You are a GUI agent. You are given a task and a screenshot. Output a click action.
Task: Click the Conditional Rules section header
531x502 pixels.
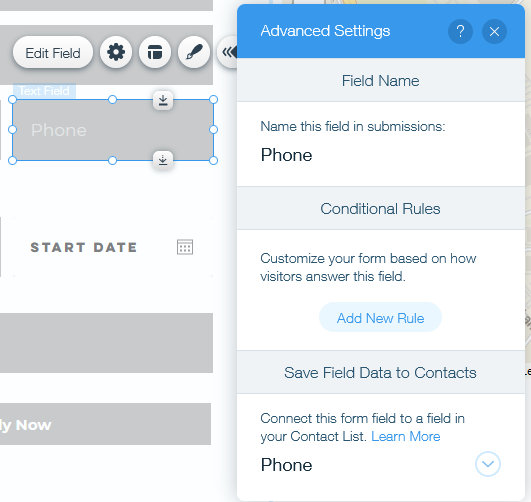coord(381,209)
